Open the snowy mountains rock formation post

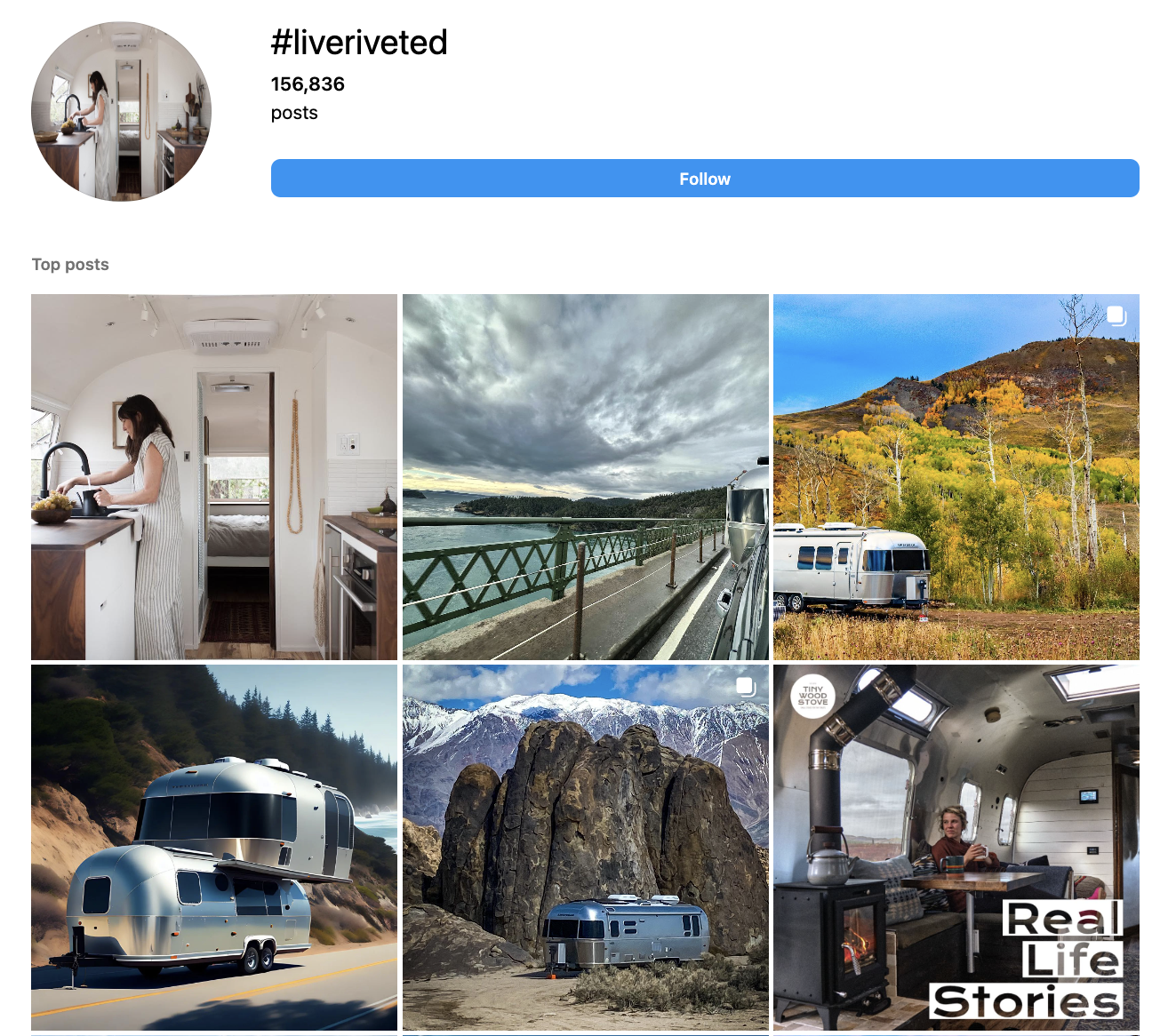[586, 848]
